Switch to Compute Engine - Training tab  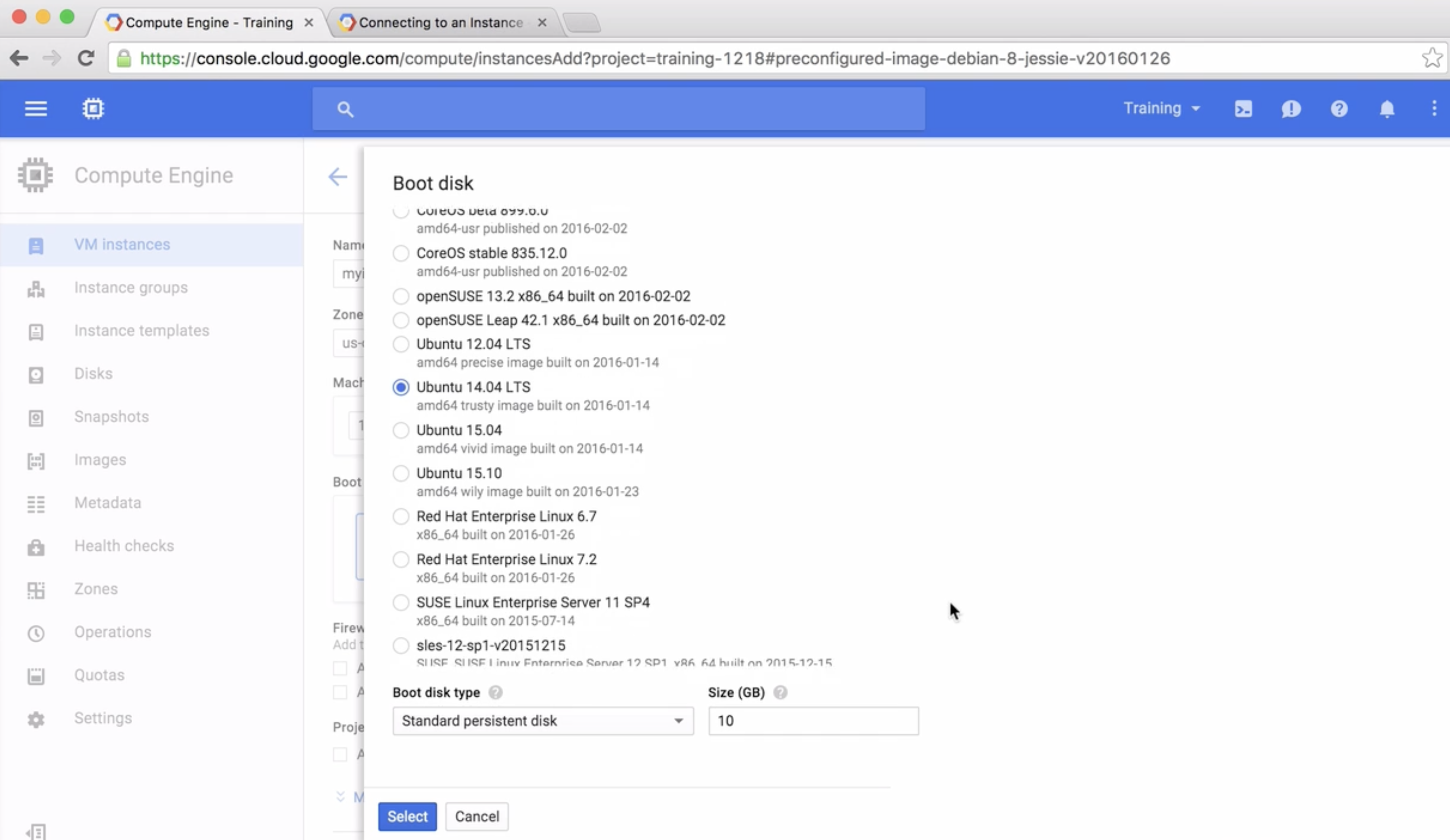coord(209,22)
